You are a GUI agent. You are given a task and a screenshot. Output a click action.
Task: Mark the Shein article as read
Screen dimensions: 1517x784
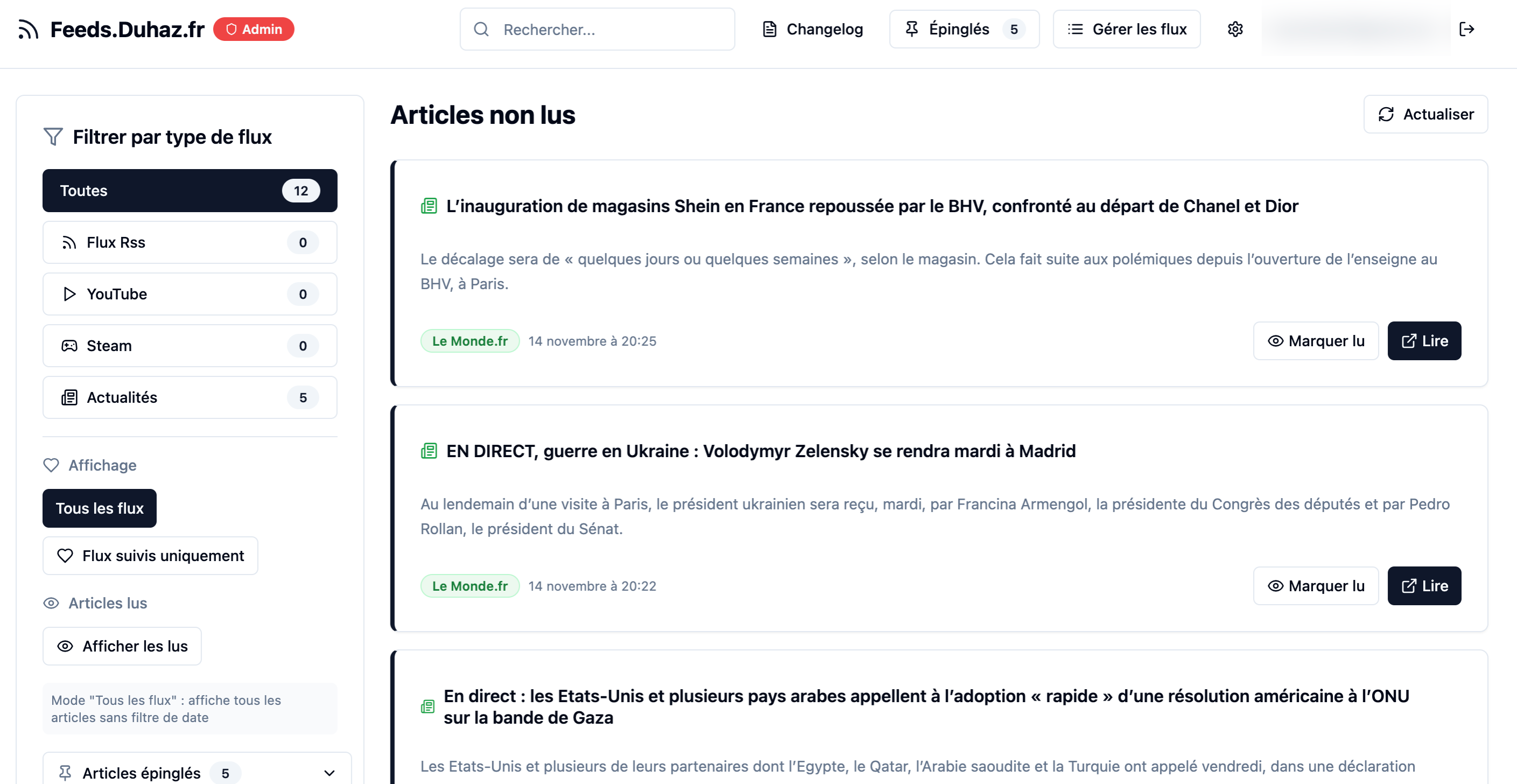pyautogui.click(x=1316, y=340)
